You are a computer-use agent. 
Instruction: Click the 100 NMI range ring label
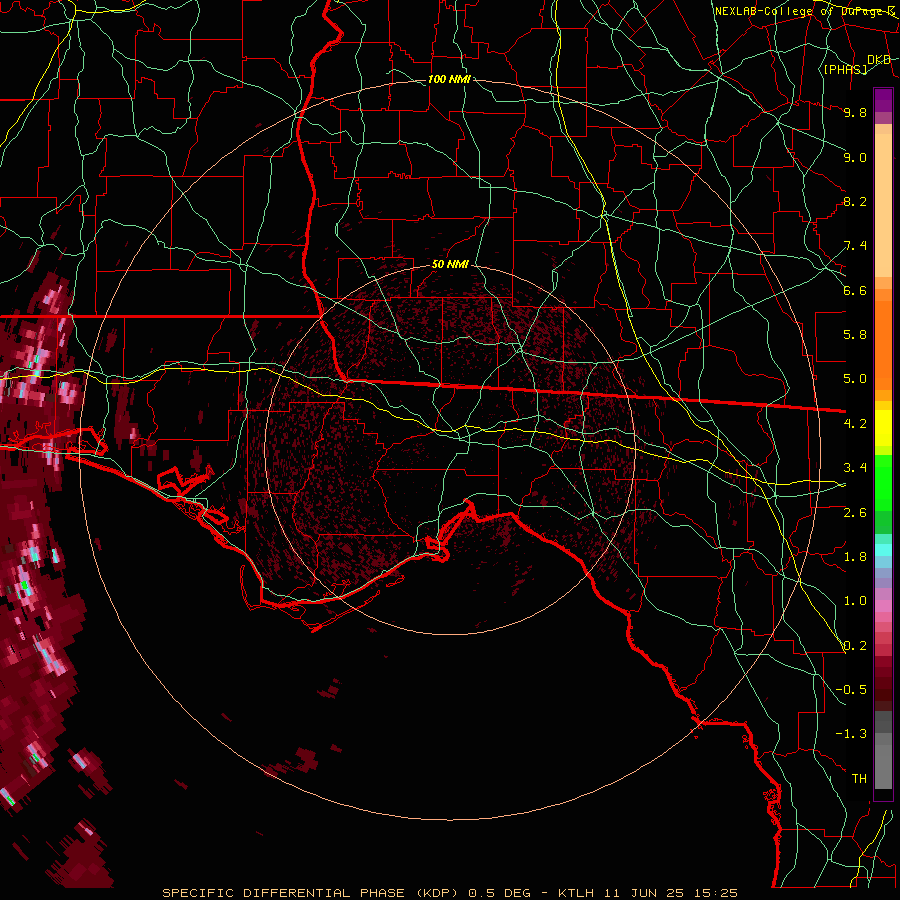point(449,79)
